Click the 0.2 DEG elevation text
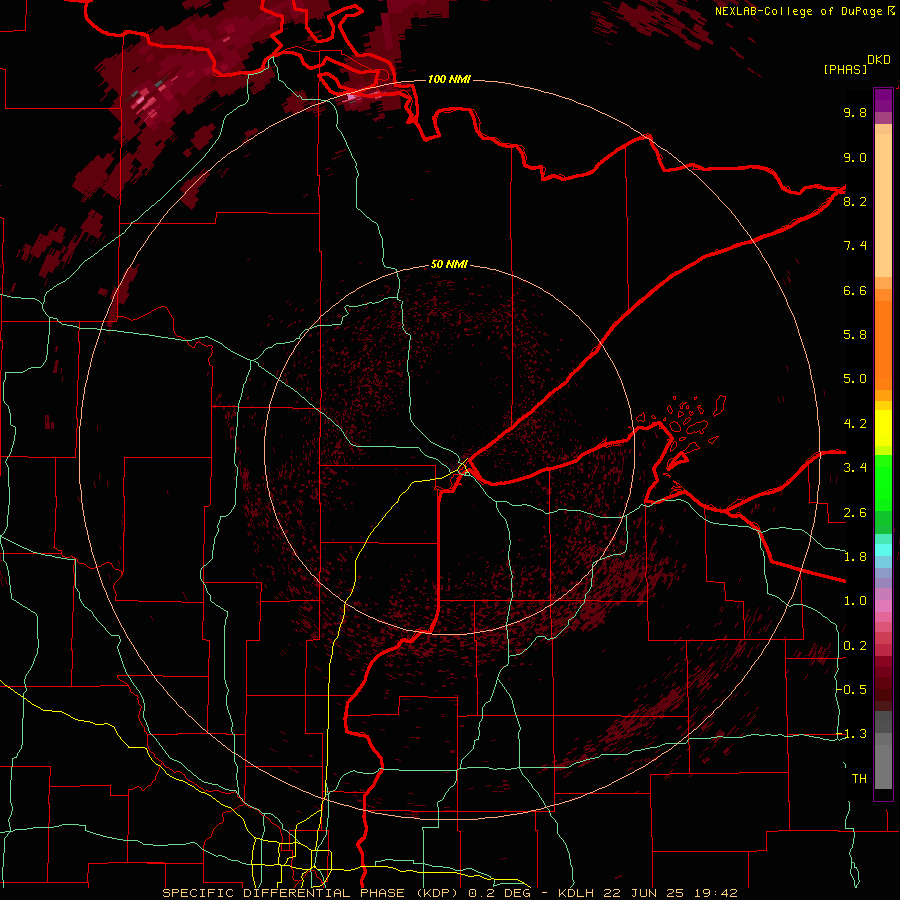 click(500, 893)
